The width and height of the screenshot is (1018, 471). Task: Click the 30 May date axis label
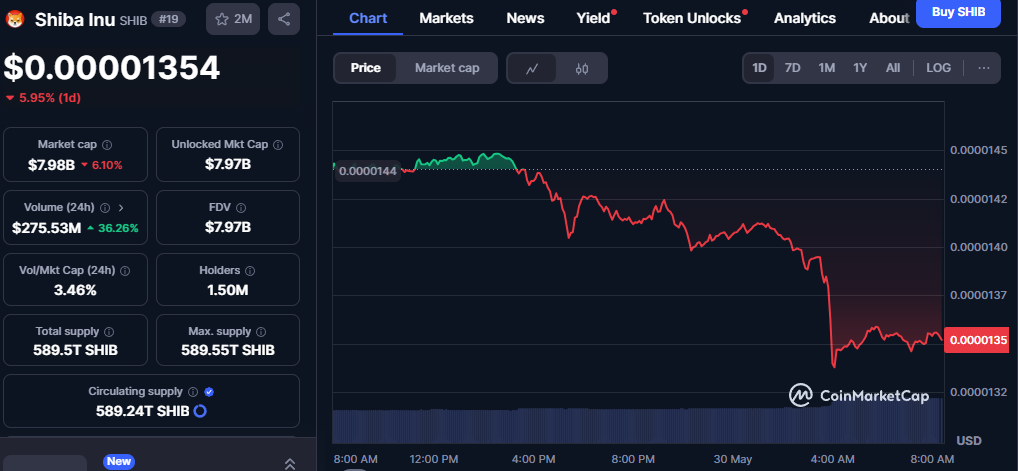pos(732,459)
